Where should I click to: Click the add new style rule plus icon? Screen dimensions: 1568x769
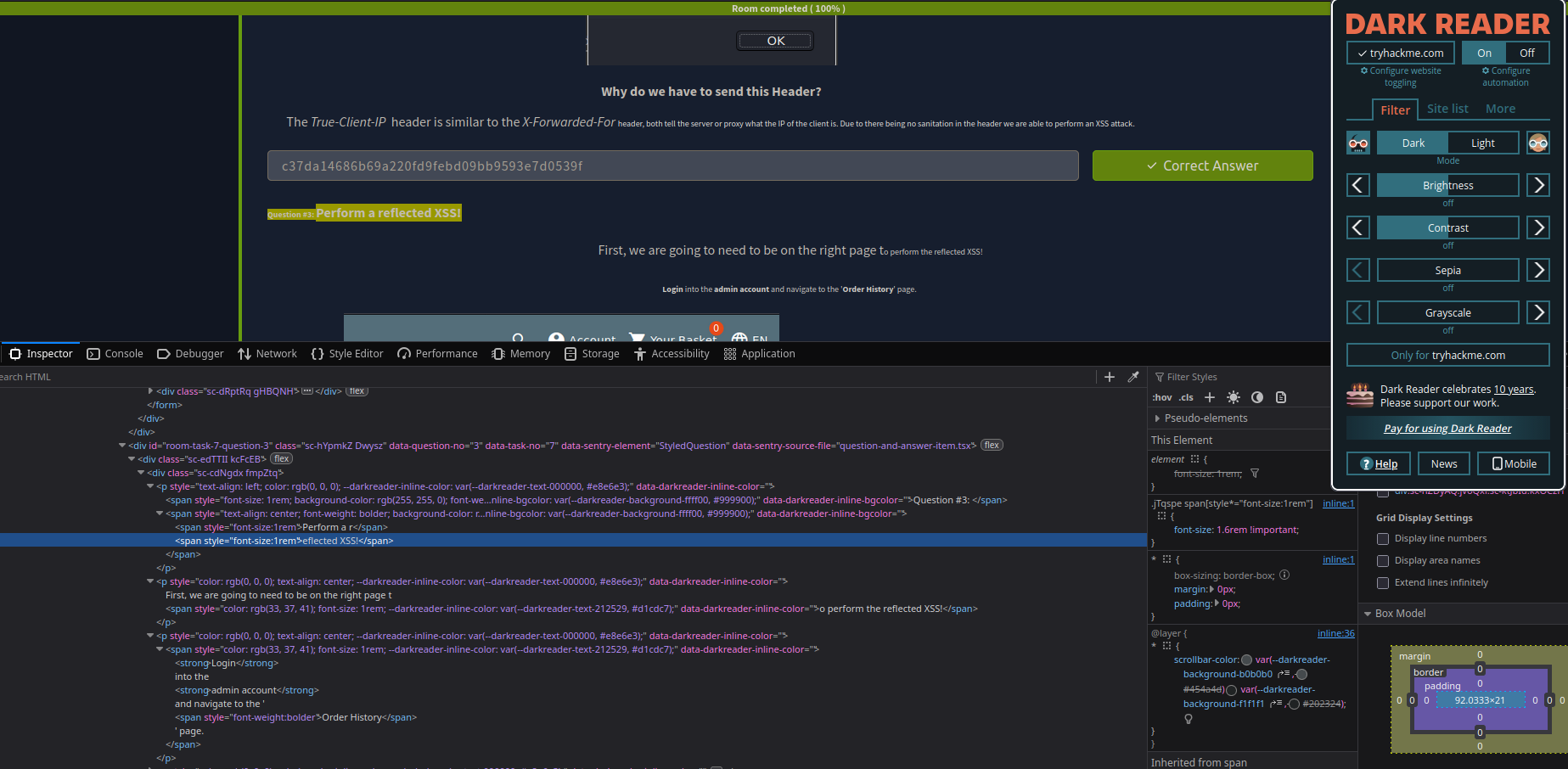pyautogui.click(x=1210, y=397)
